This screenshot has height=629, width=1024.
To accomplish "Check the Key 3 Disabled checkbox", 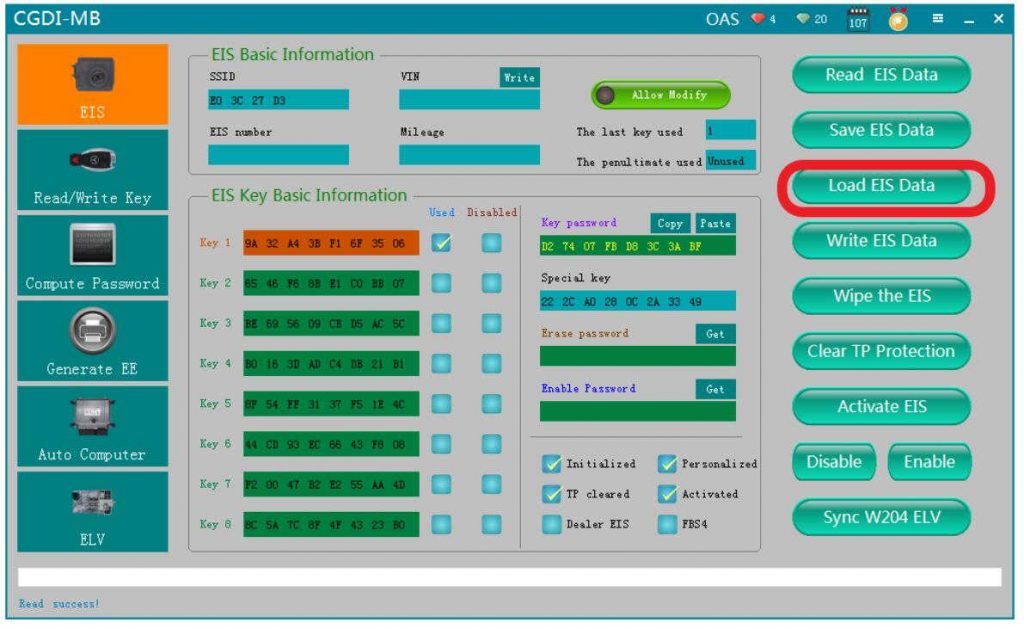I will pos(492,323).
